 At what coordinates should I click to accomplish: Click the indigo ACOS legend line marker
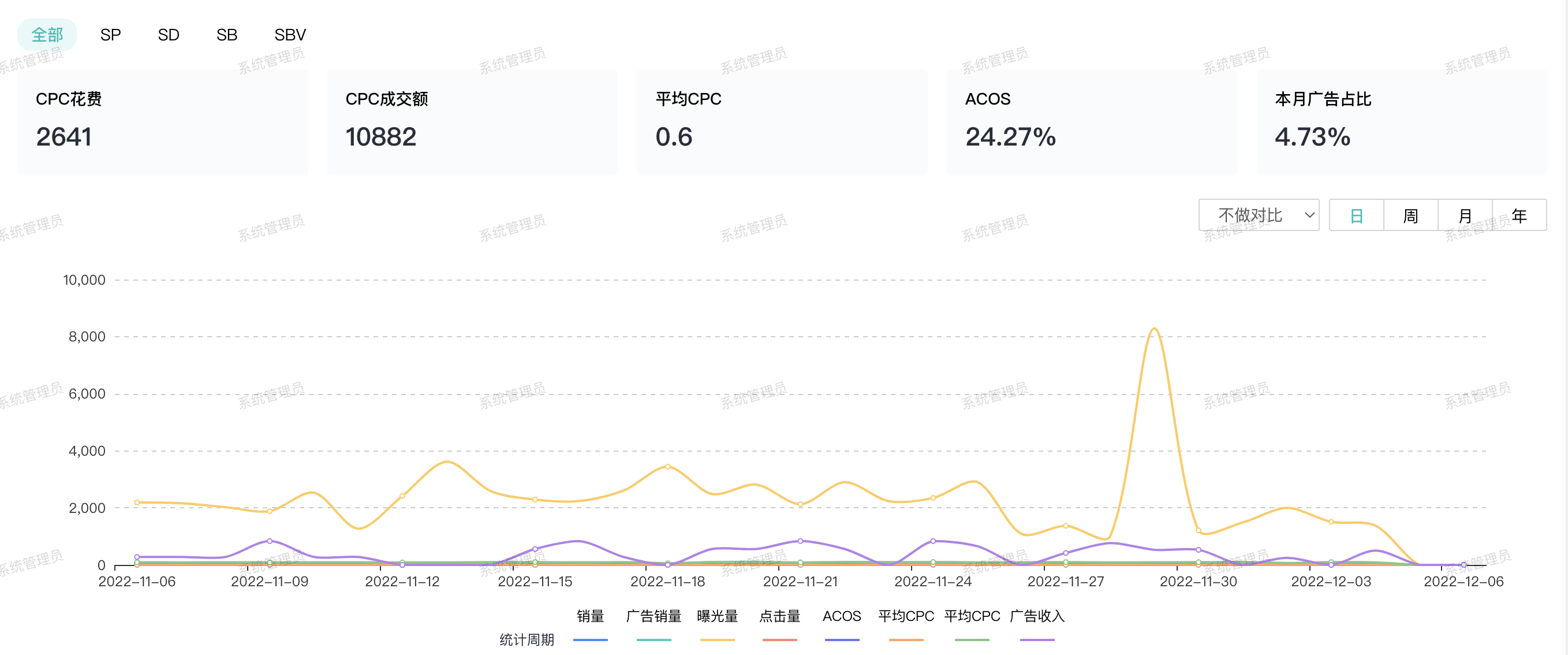tap(842, 640)
